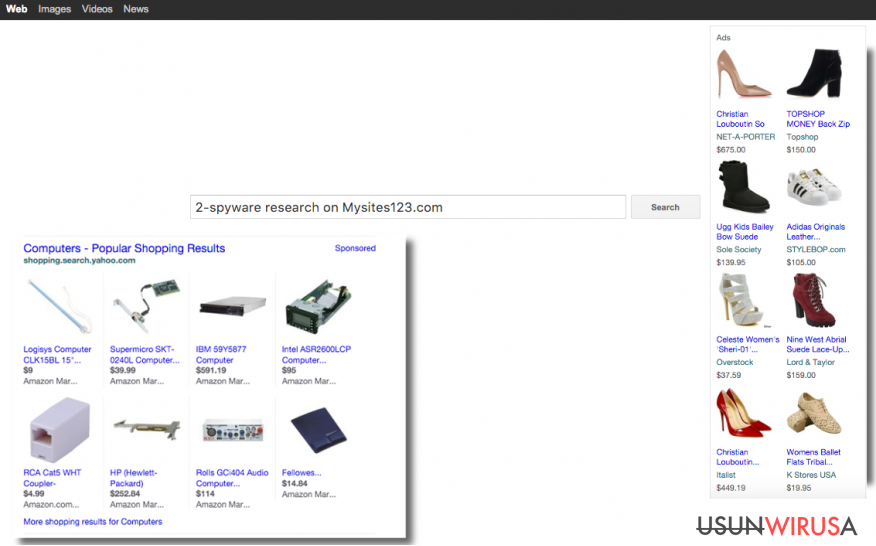876x546 pixels.
Task: Click NET-A-PORTER seller name
Action: tap(746, 137)
